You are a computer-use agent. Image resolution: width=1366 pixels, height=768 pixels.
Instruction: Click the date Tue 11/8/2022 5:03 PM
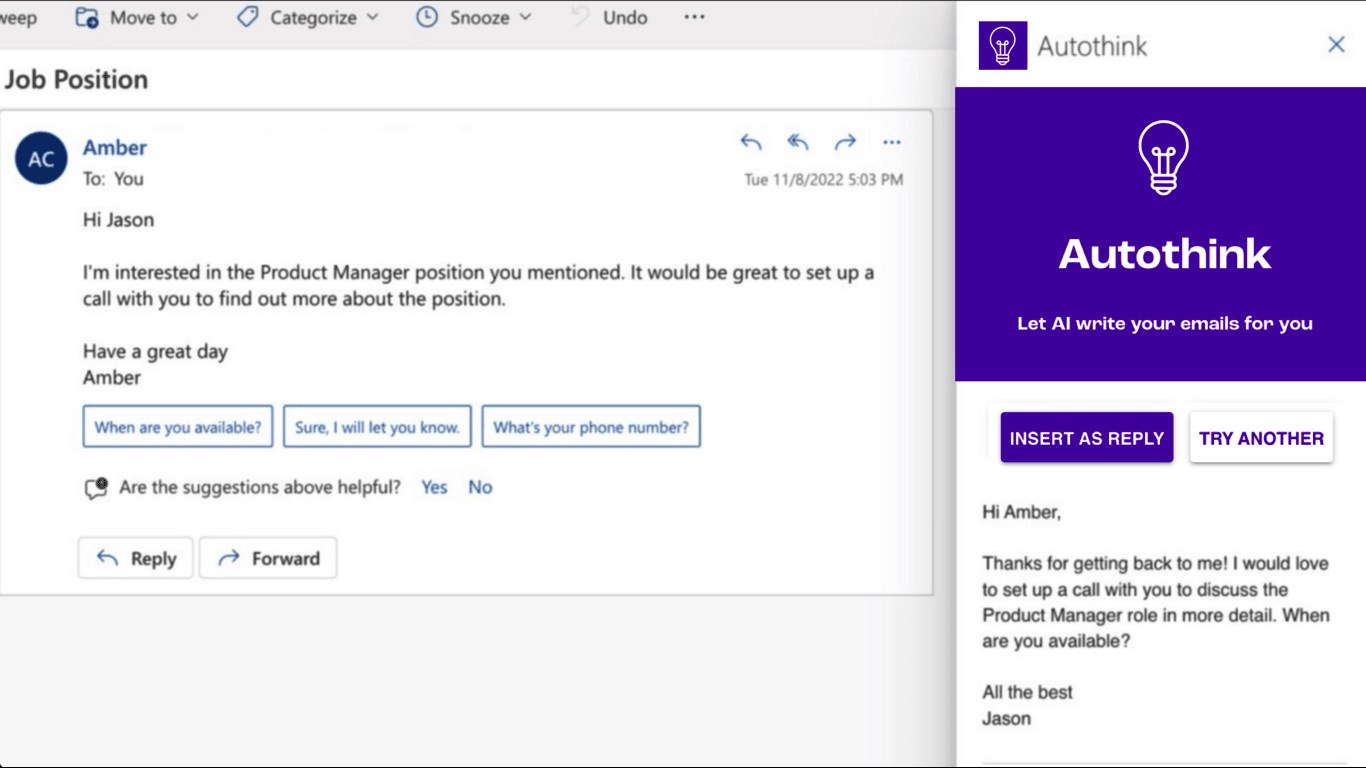tap(824, 180)
